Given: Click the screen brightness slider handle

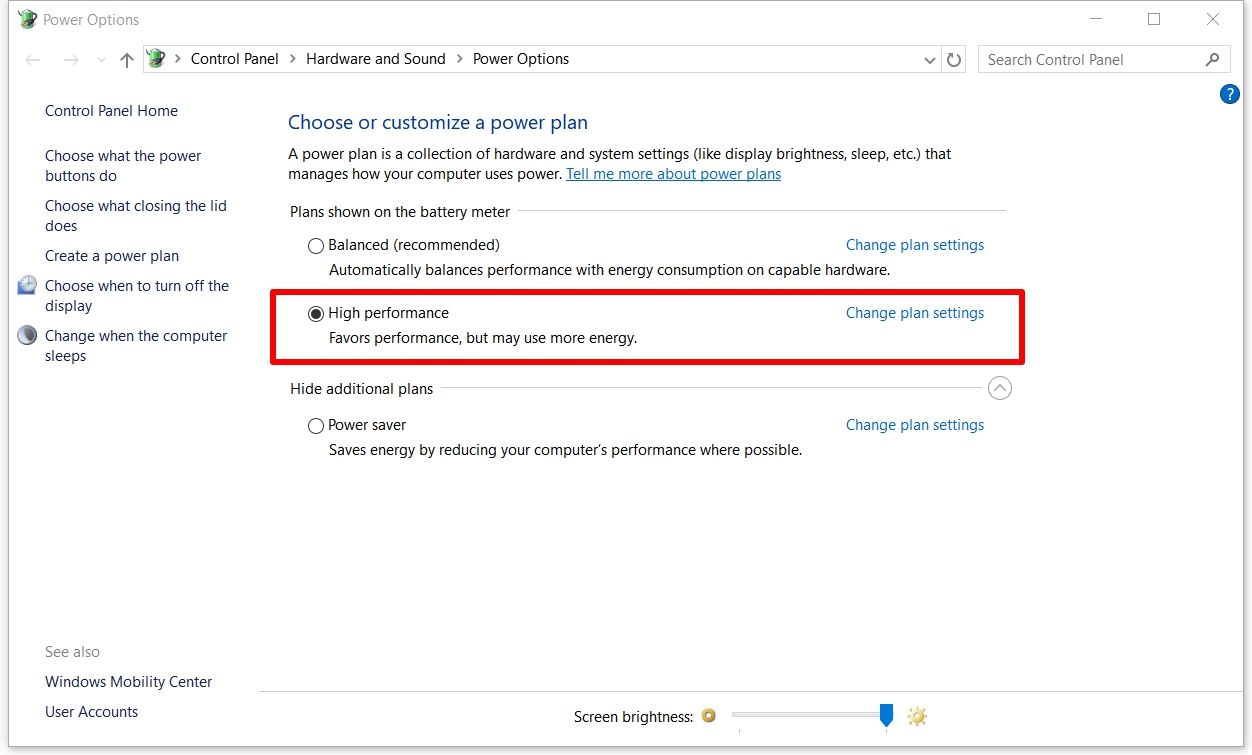Looking at the screenshot, I should click(x=886, y=715).
